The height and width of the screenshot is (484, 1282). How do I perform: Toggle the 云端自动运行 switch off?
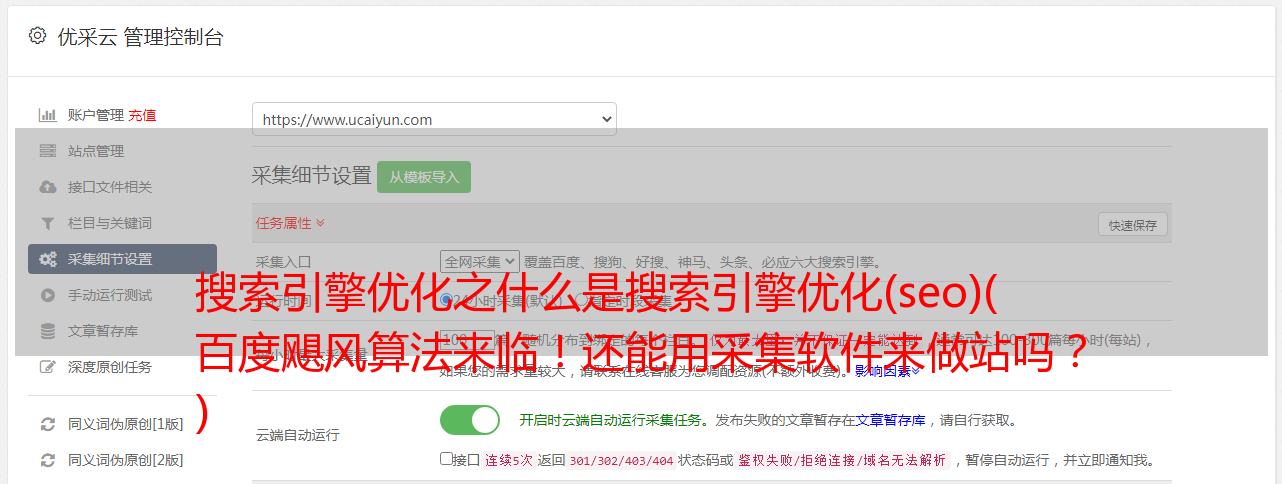click(x=469, y=420)
